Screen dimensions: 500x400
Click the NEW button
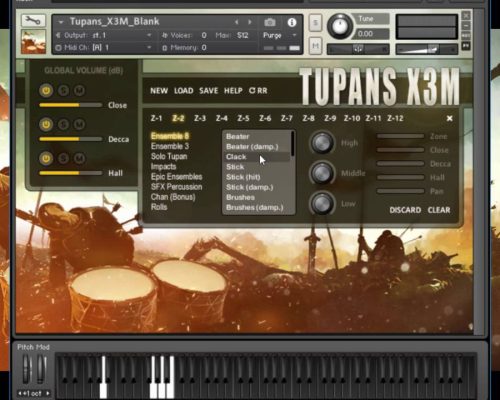159,91
